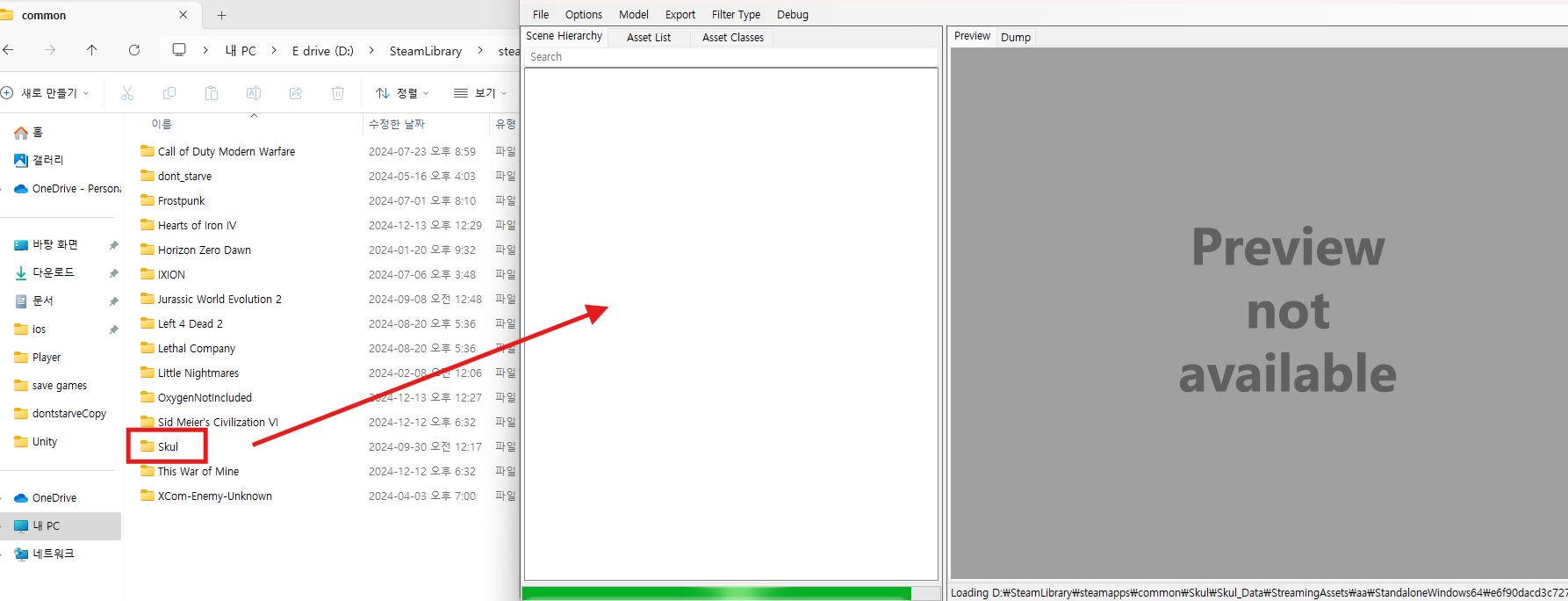Image resolution: width=1568 pixels, height=601 pixels.
Task: Unpin 문서 via pin icon
Action: [113, 301]
